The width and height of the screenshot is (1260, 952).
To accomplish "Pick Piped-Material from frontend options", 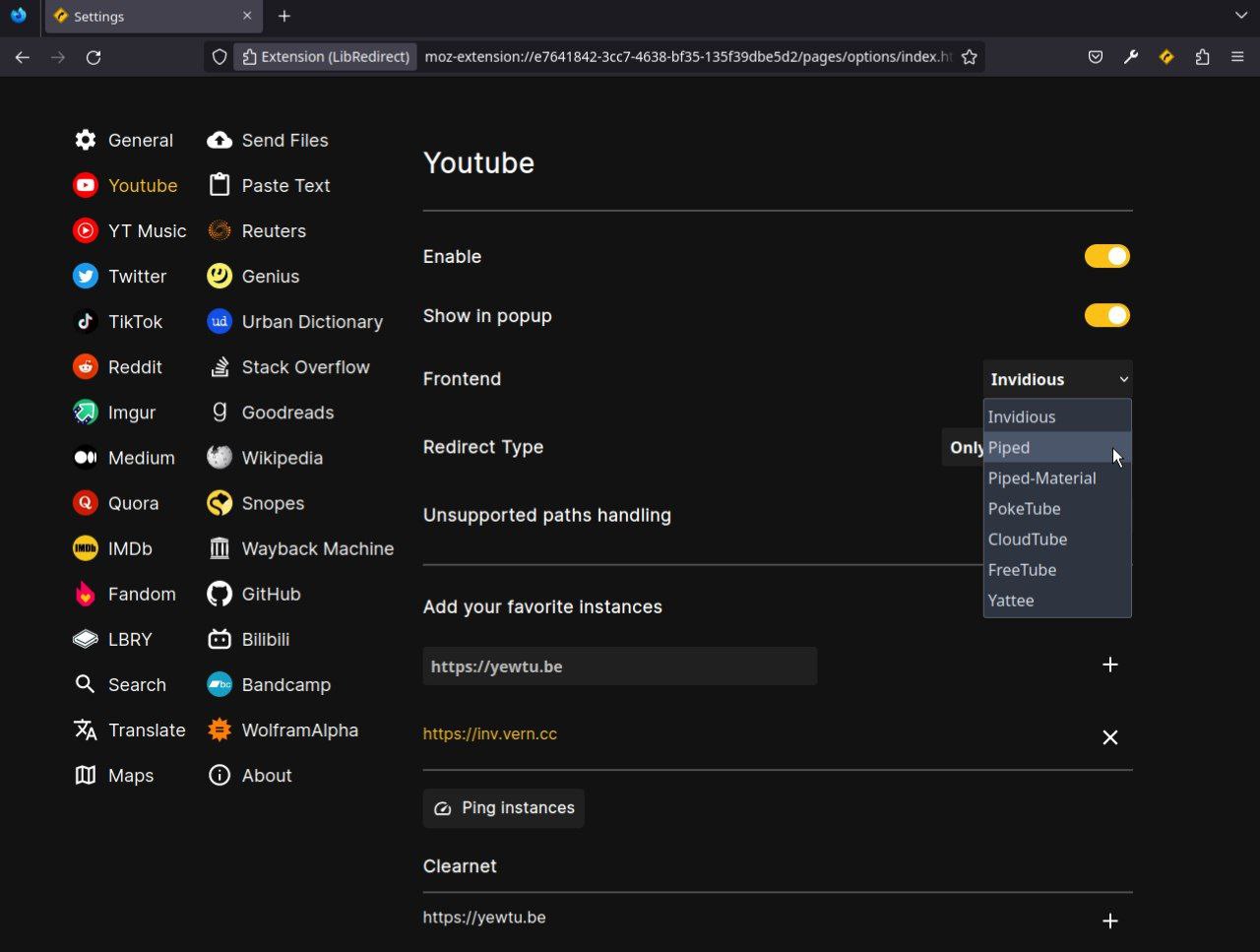I will 1057,477.
